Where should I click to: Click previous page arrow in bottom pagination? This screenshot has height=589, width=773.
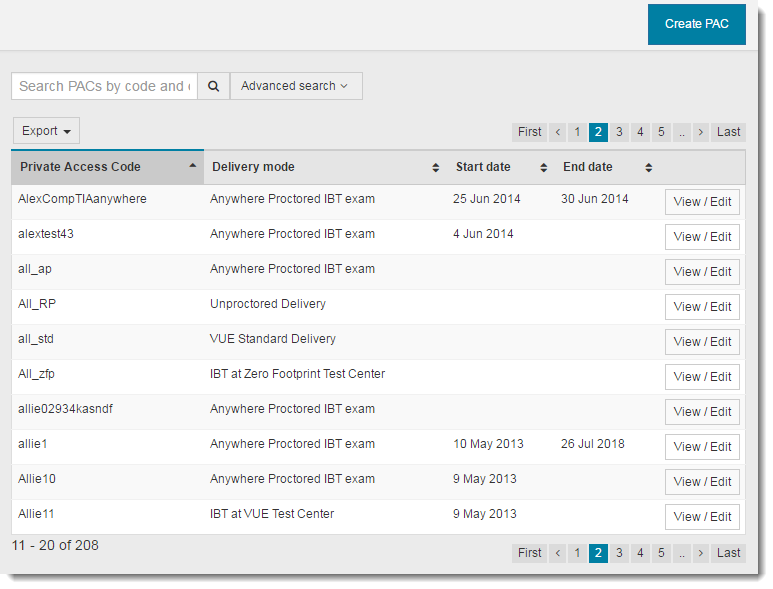[x=558, y=553]
